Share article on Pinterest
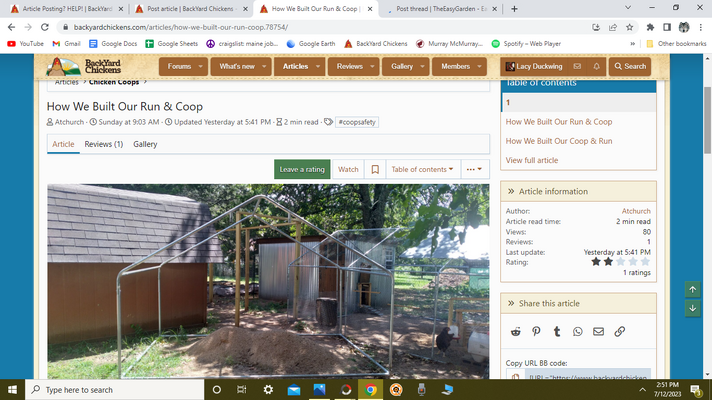Viewport: 712px width, 400px height. click(x=536, y=331)
